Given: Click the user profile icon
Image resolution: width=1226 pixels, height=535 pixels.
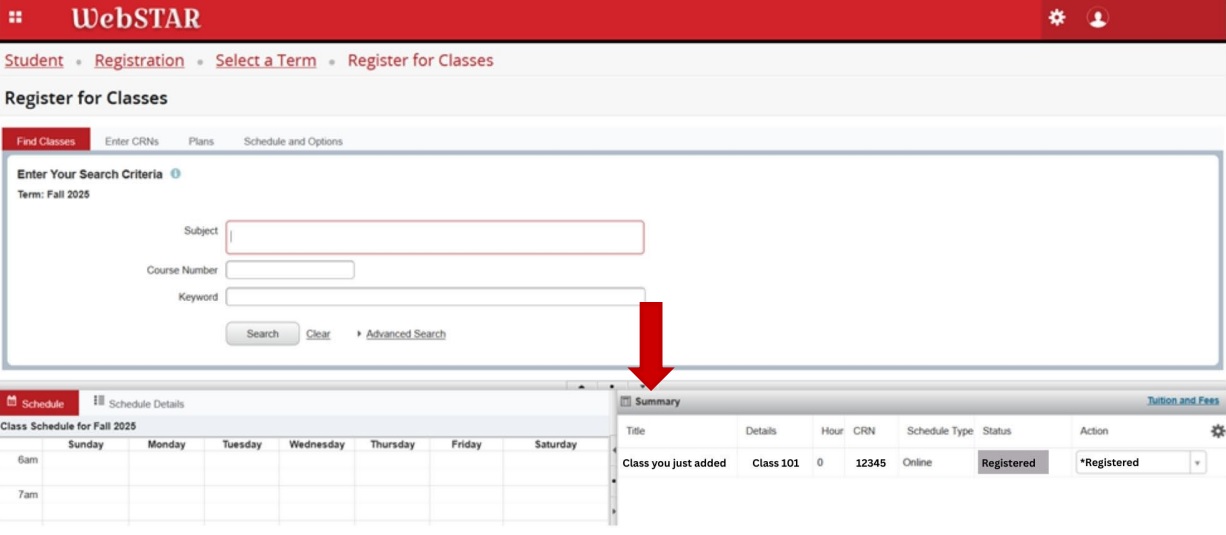Looking at the screenshot, I should [1098, 18].
